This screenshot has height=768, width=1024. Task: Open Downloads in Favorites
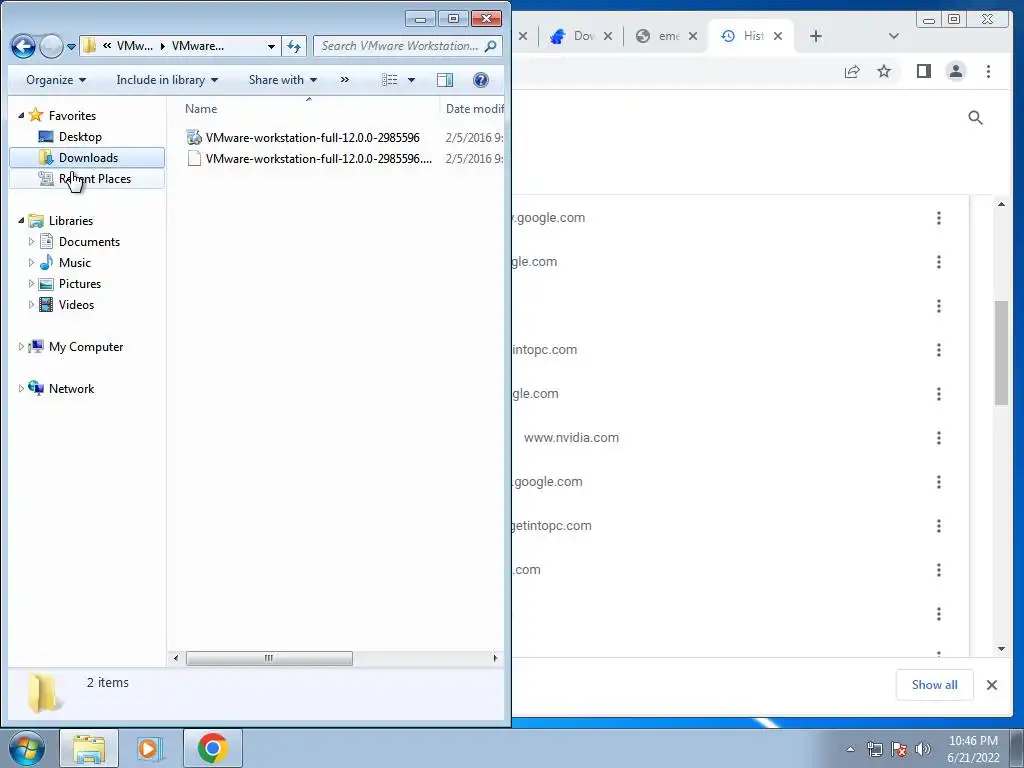[88, 157]
